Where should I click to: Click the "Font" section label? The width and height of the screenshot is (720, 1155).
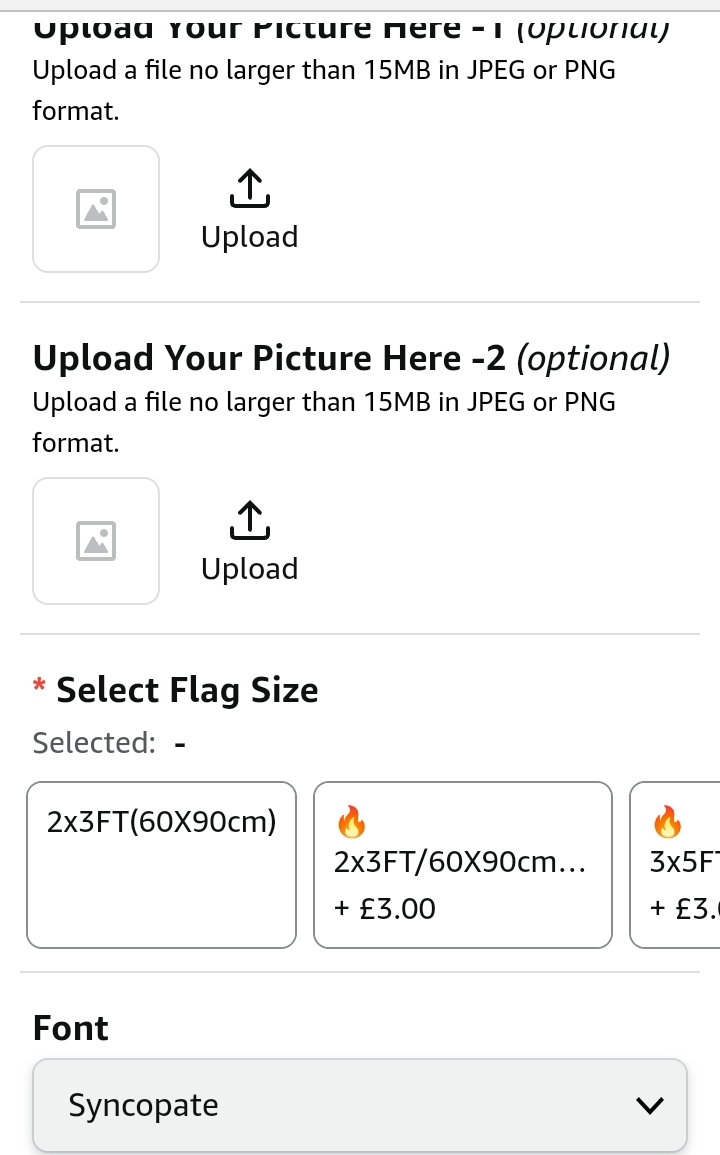click(70, 1028)
